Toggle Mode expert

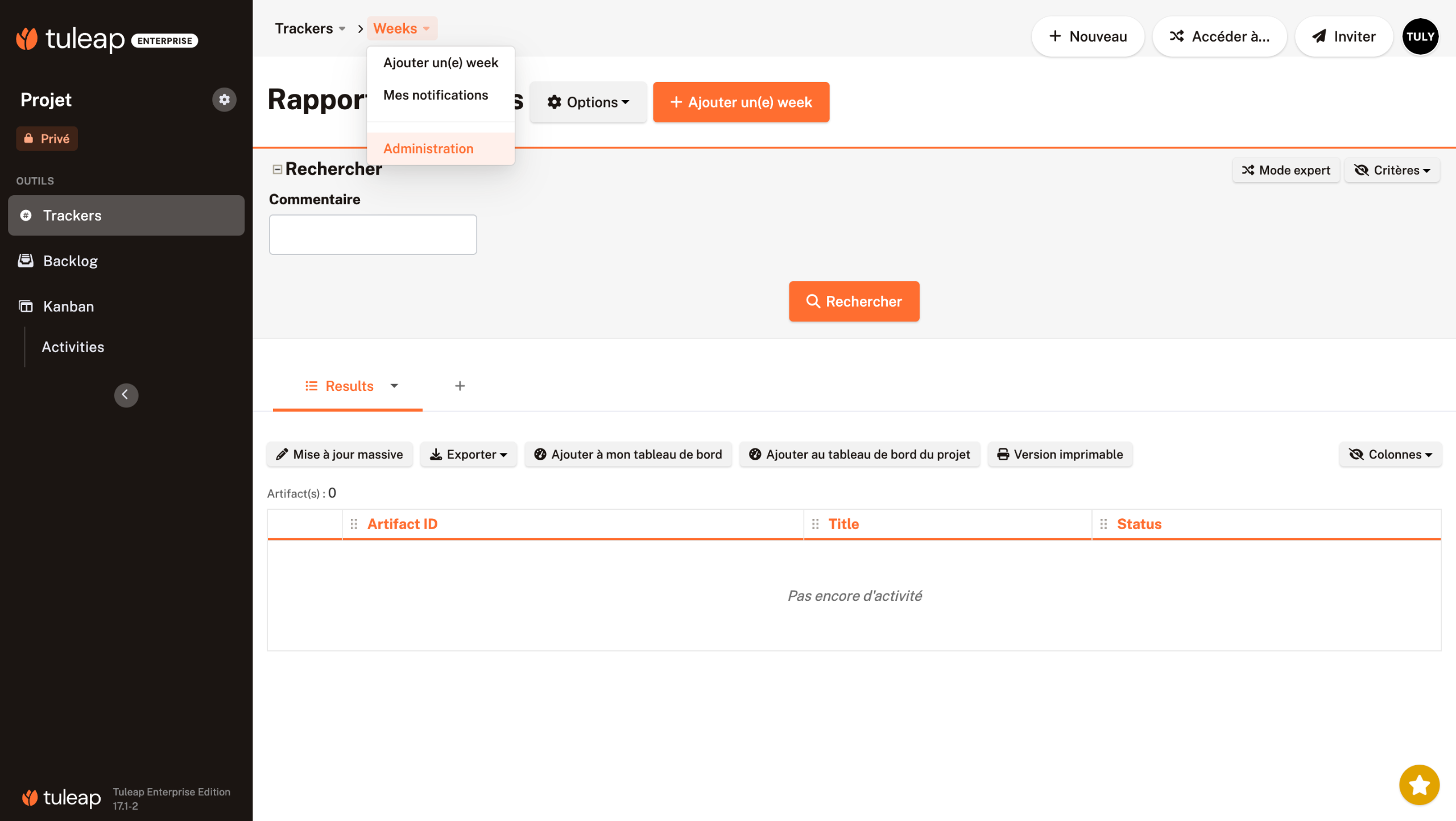click(x=1285, y=170)
